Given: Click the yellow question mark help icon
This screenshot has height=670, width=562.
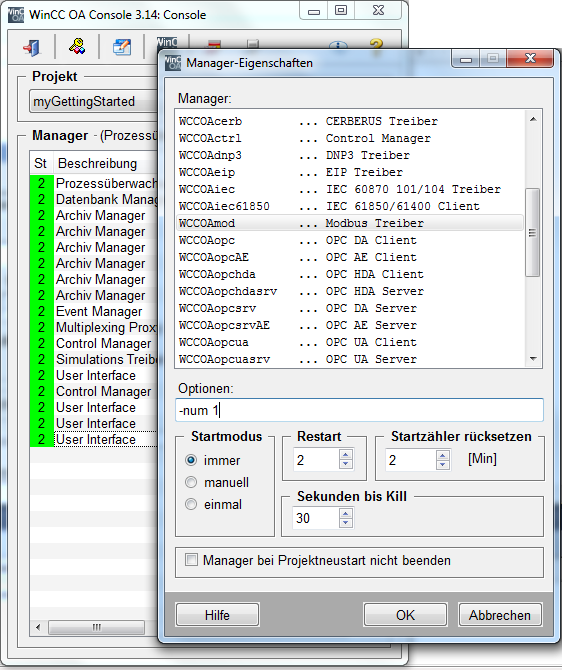Looking at the screenshot, I should pos(376,44).
